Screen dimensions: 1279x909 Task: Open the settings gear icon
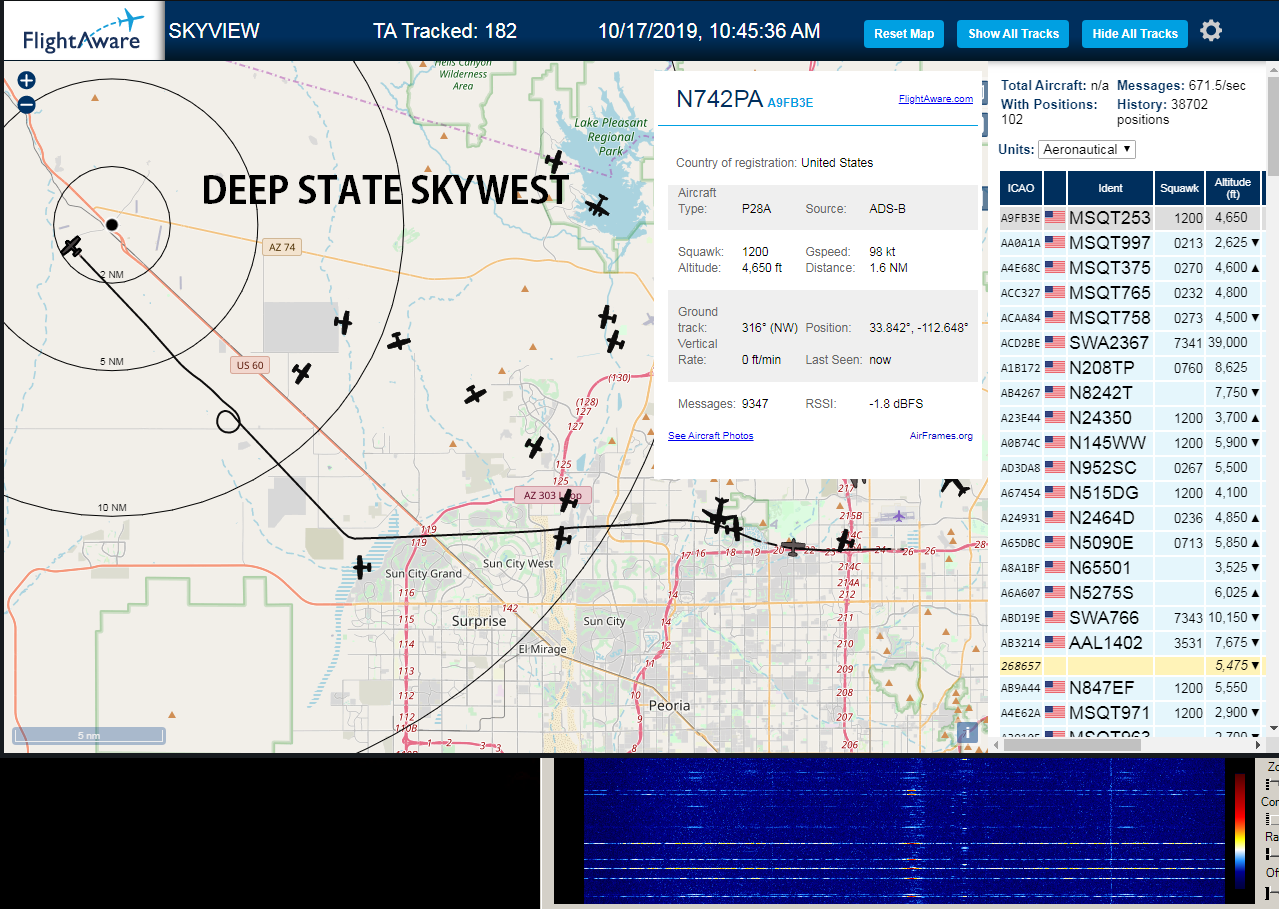pyautogui.click(x=1211, y=31)
